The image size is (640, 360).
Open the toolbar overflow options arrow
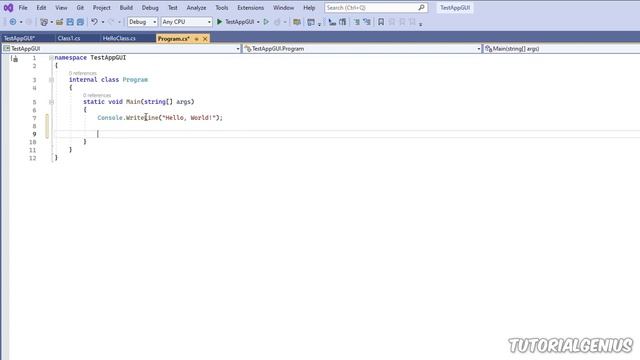[420, 24]
